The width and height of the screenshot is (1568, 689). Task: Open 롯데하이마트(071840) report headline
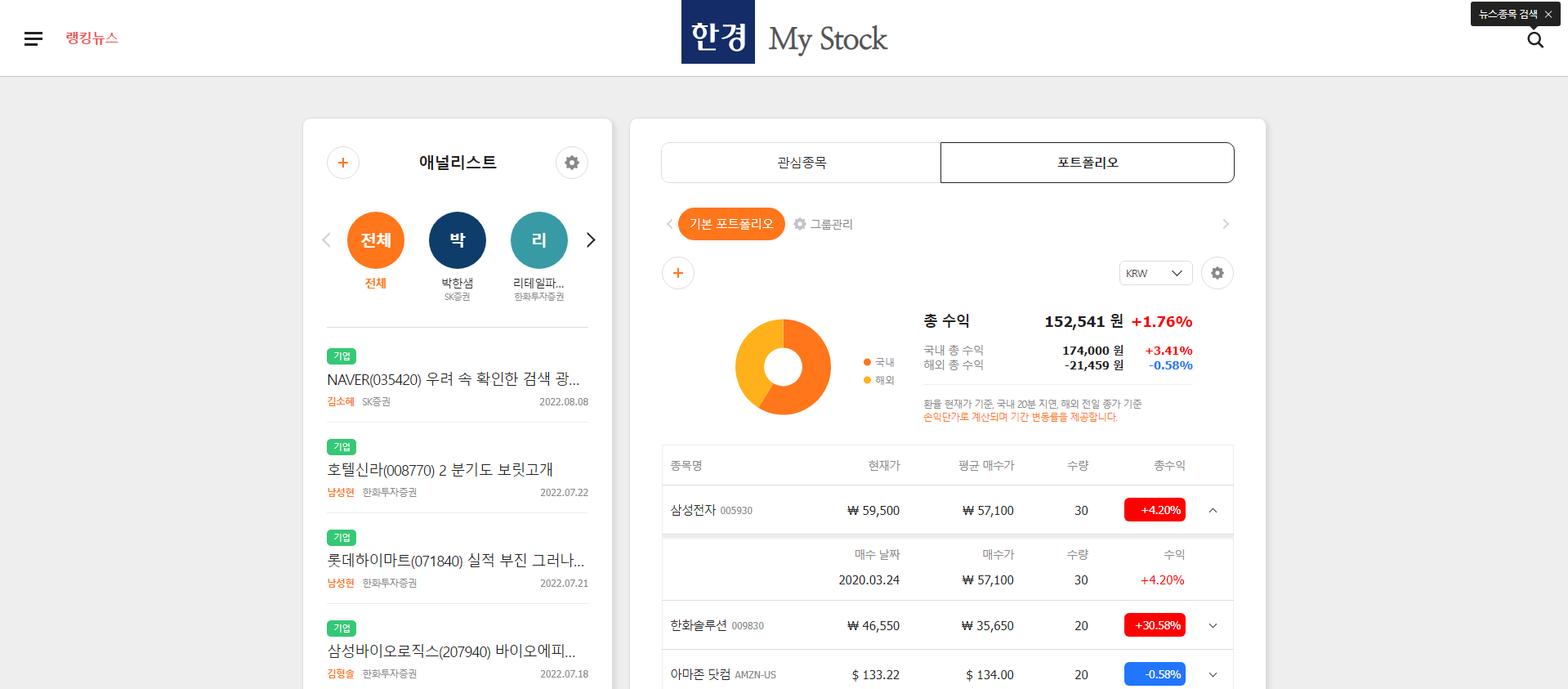456,561
